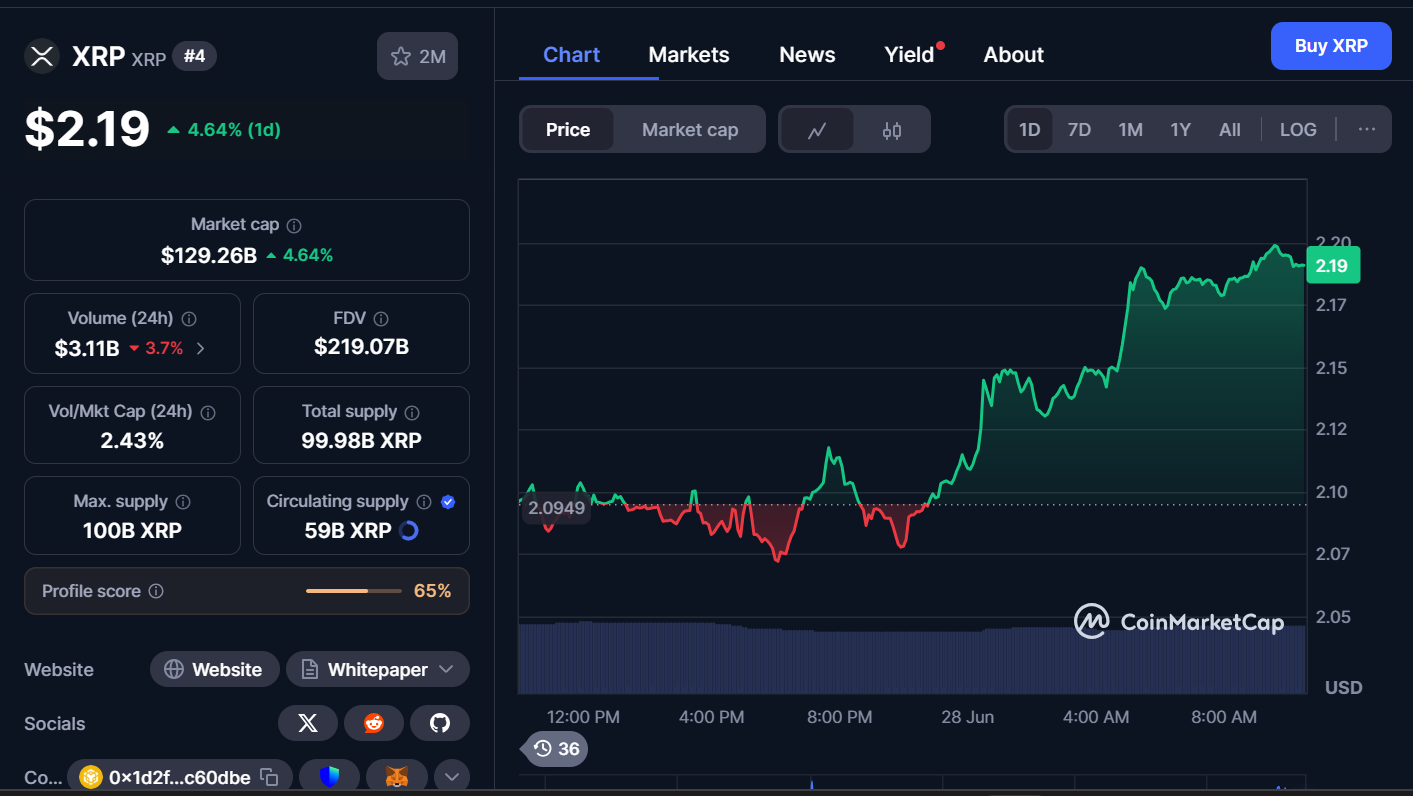The width and height of the screenshot is (1413, 796).
Task: Click the circulating supply progress ring
Action: 408,531
